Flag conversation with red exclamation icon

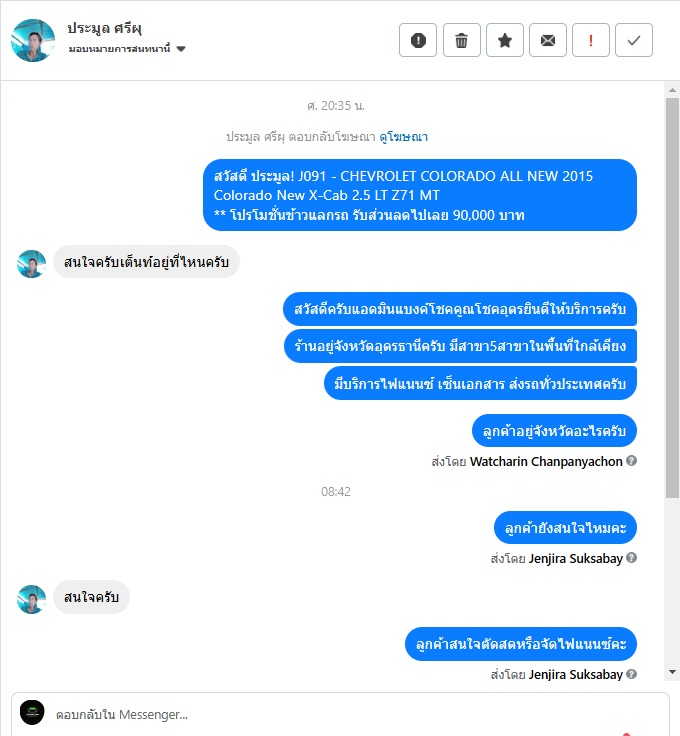590,40
